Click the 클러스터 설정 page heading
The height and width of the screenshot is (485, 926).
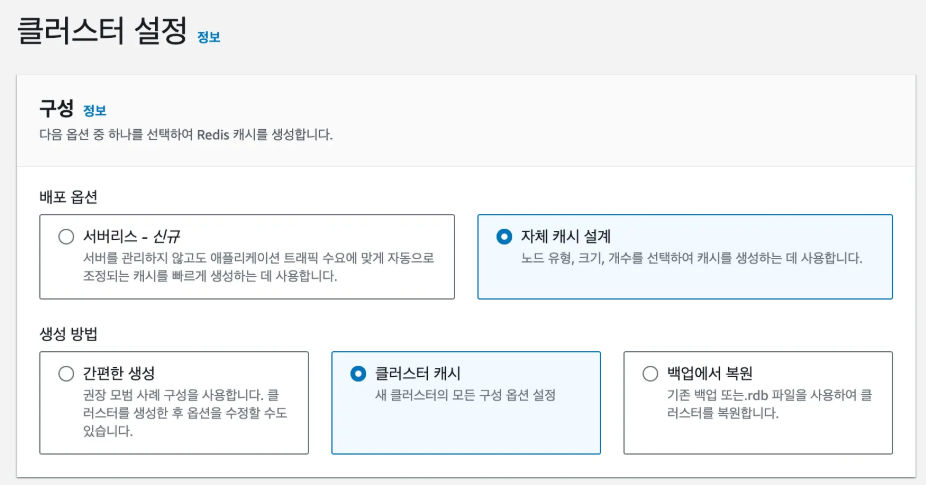pos(102,31)
